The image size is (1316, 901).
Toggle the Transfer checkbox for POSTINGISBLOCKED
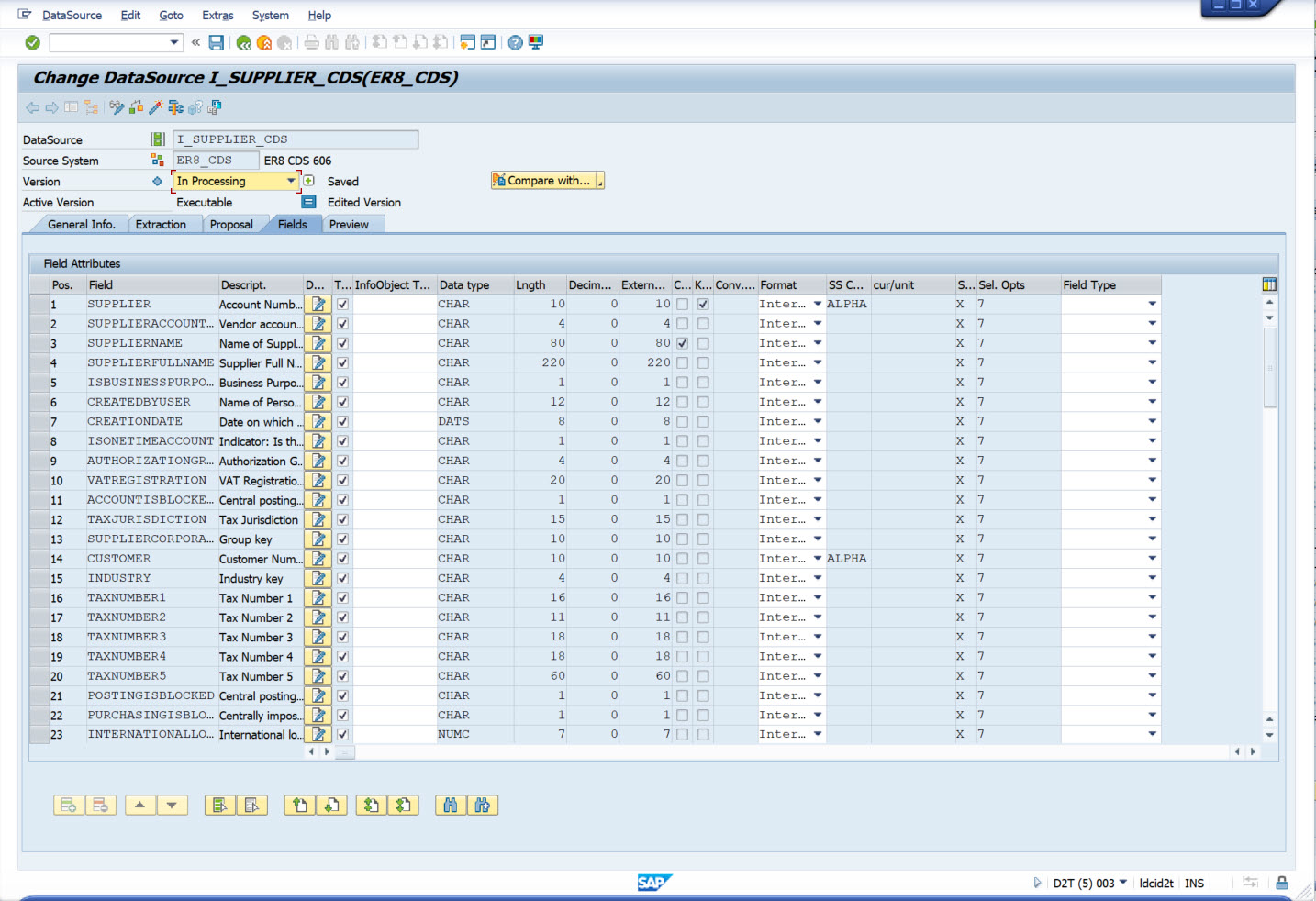tap(342, 695)
